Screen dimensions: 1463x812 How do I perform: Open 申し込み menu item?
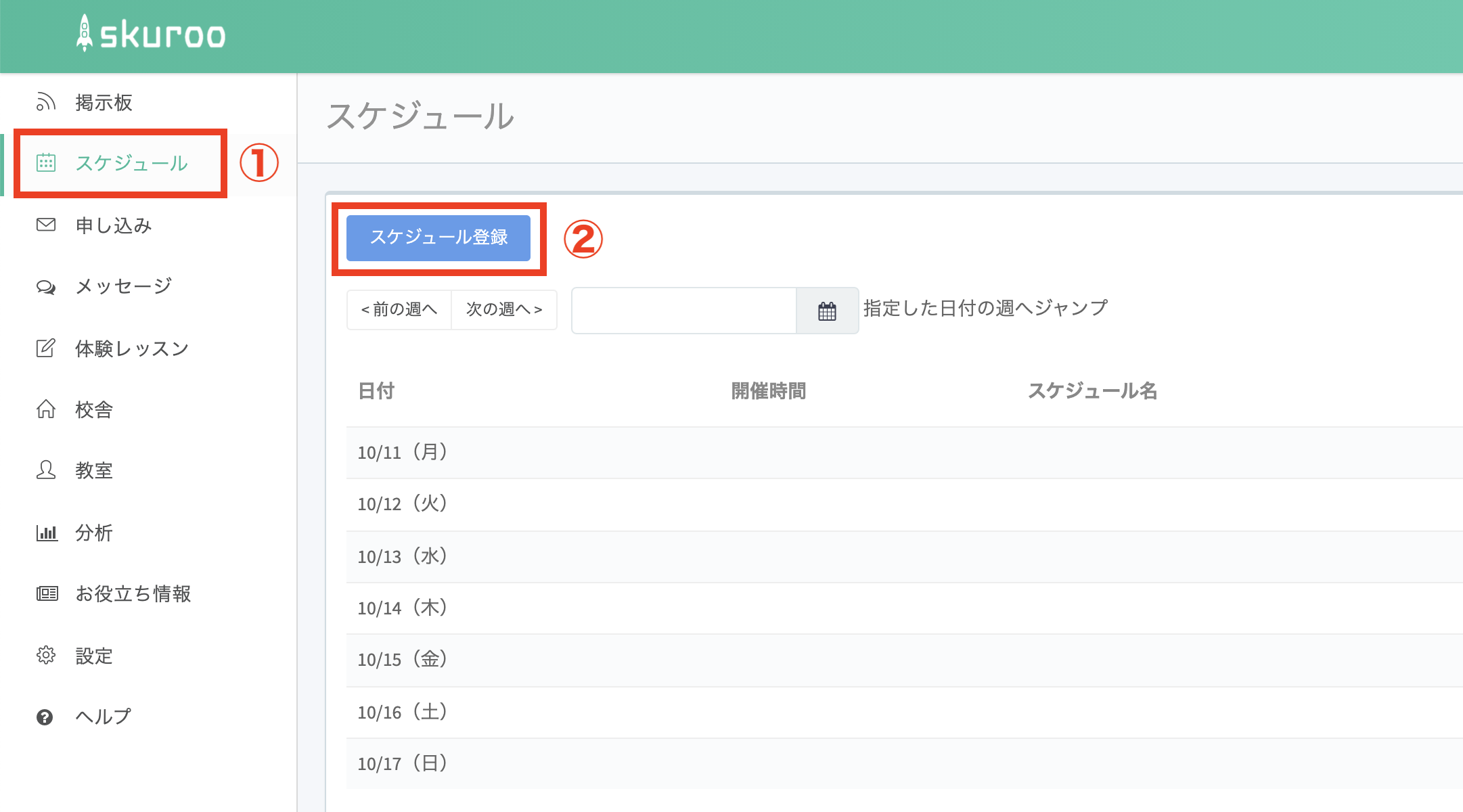113,225
